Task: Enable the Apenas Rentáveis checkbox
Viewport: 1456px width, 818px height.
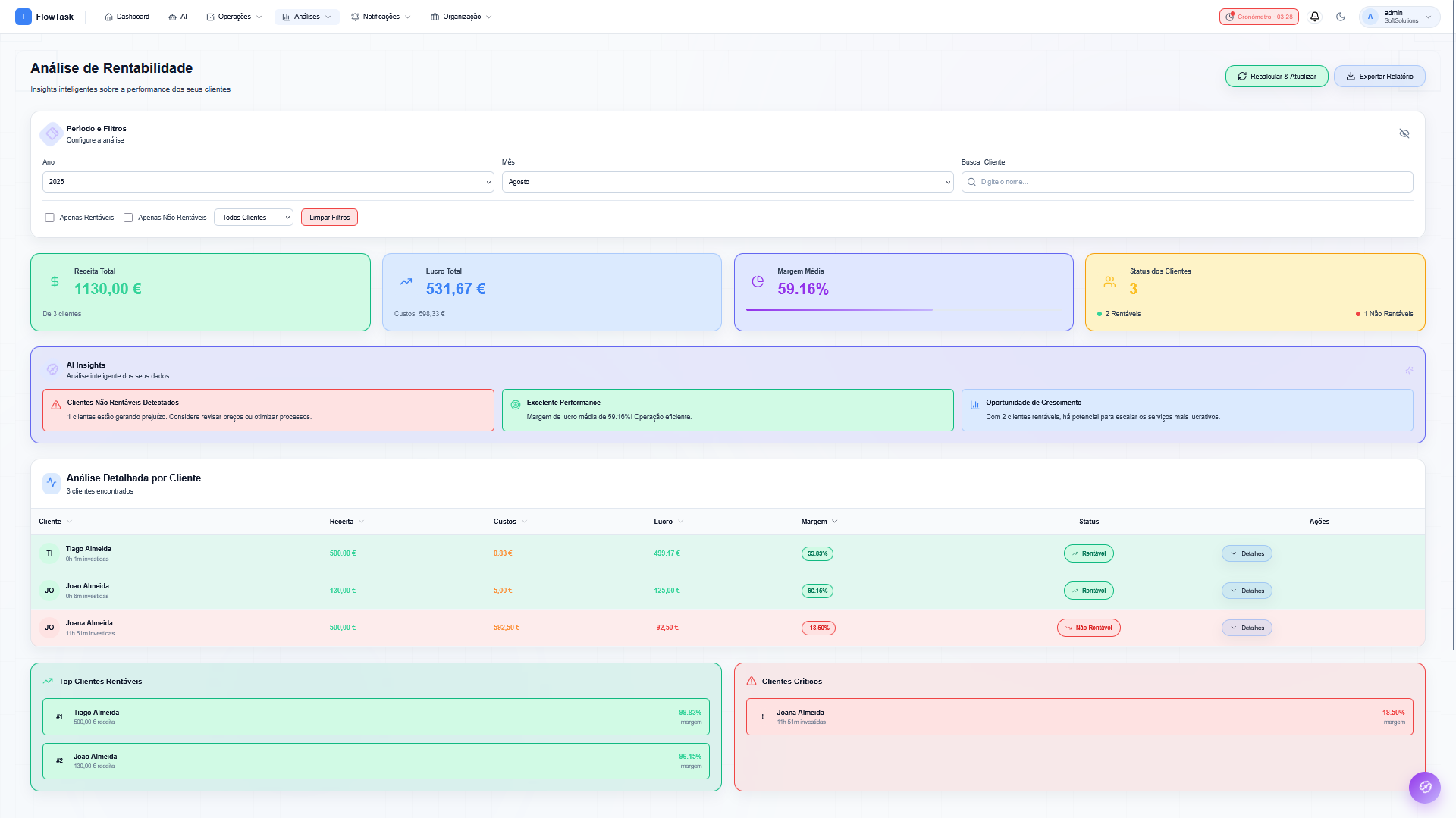Action: 50,218
